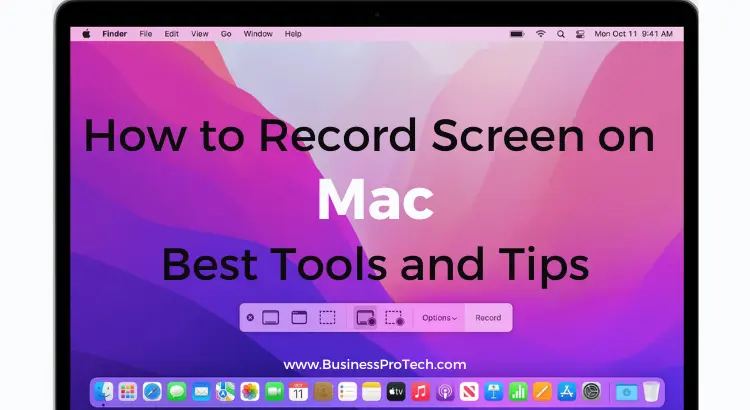The height and width of the screenshot is (410, 750).
Task: Open the Options dropdown in screenshot toolbar
Action: coord(439,318)
